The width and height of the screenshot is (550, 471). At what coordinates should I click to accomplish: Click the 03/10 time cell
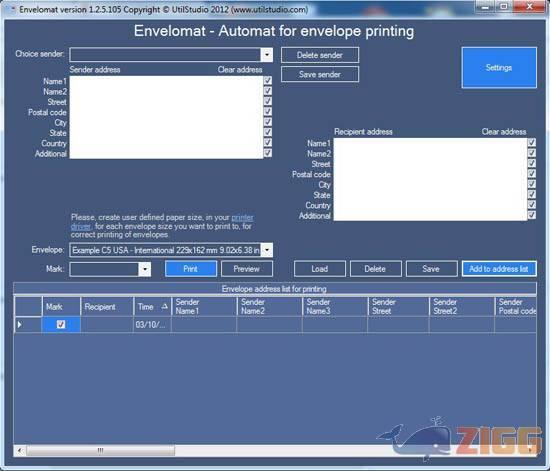click(x=152, y=325)
